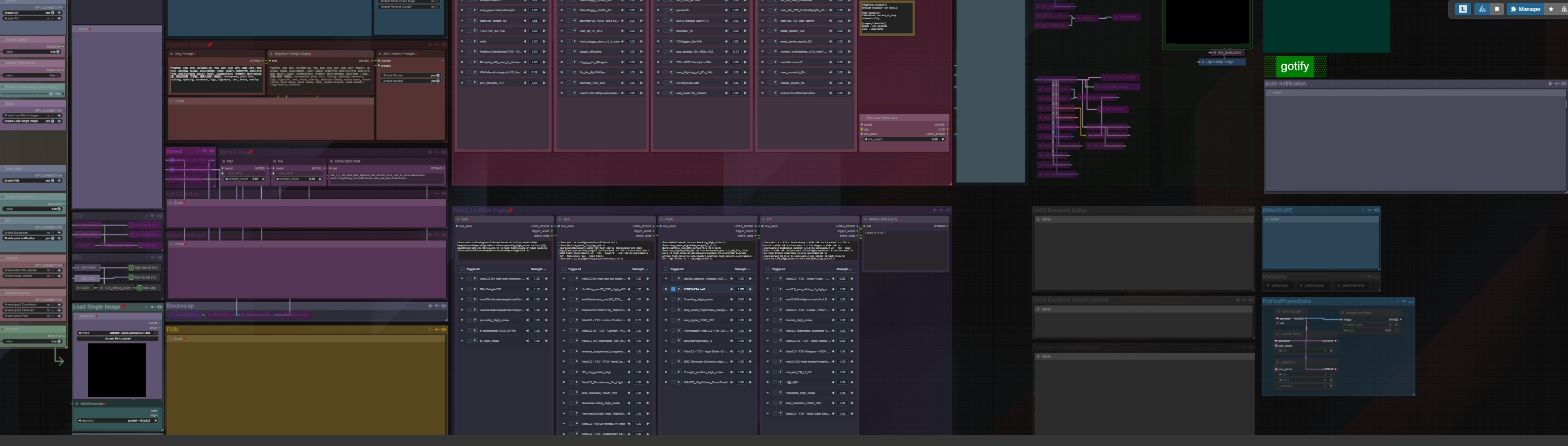Viewport: 1568px width, 446px height.
Task: Open the Strength dropdown in Sex node
Action: click(641, 269)
